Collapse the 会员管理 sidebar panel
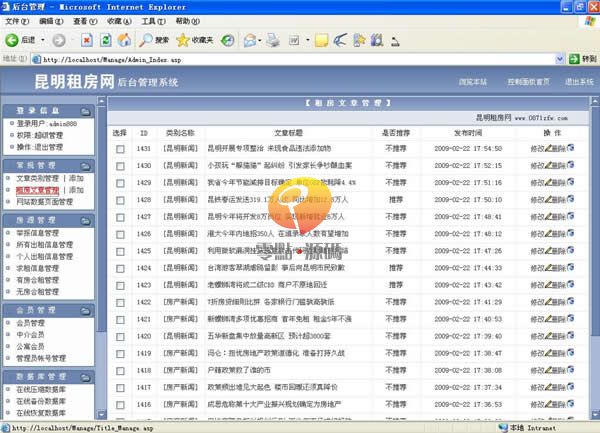This screenshot has height=433, width=600. click(85, 311)
